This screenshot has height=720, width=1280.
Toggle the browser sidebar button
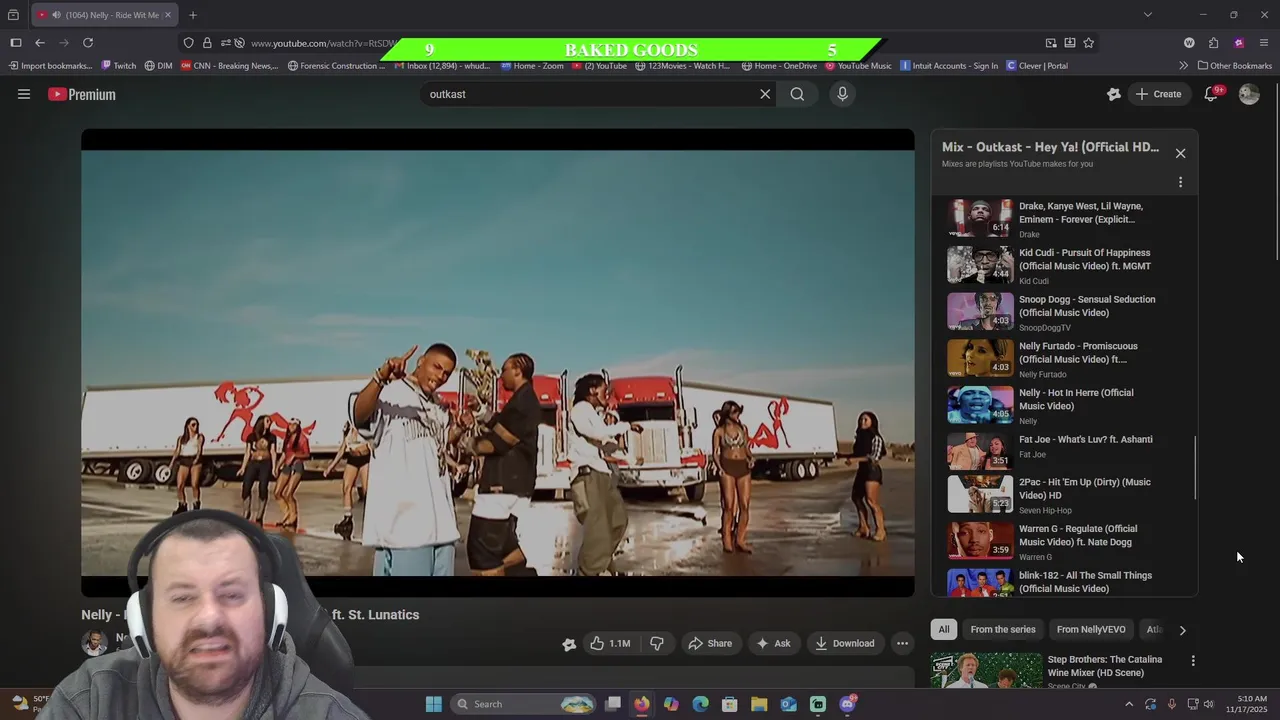(x=15, y=43)
